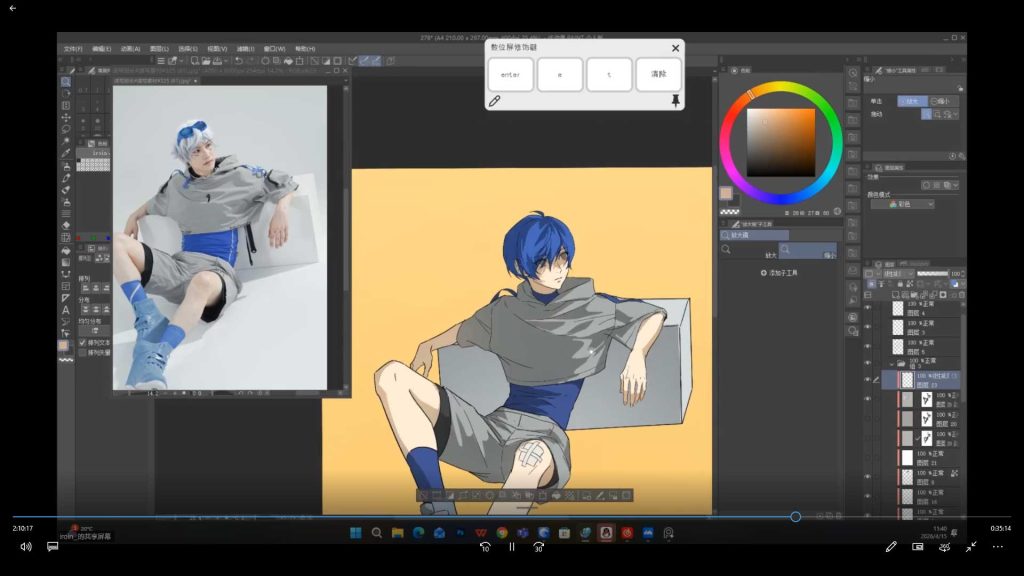
Task: Click the 清除 button in the popup
Action: 658,74
